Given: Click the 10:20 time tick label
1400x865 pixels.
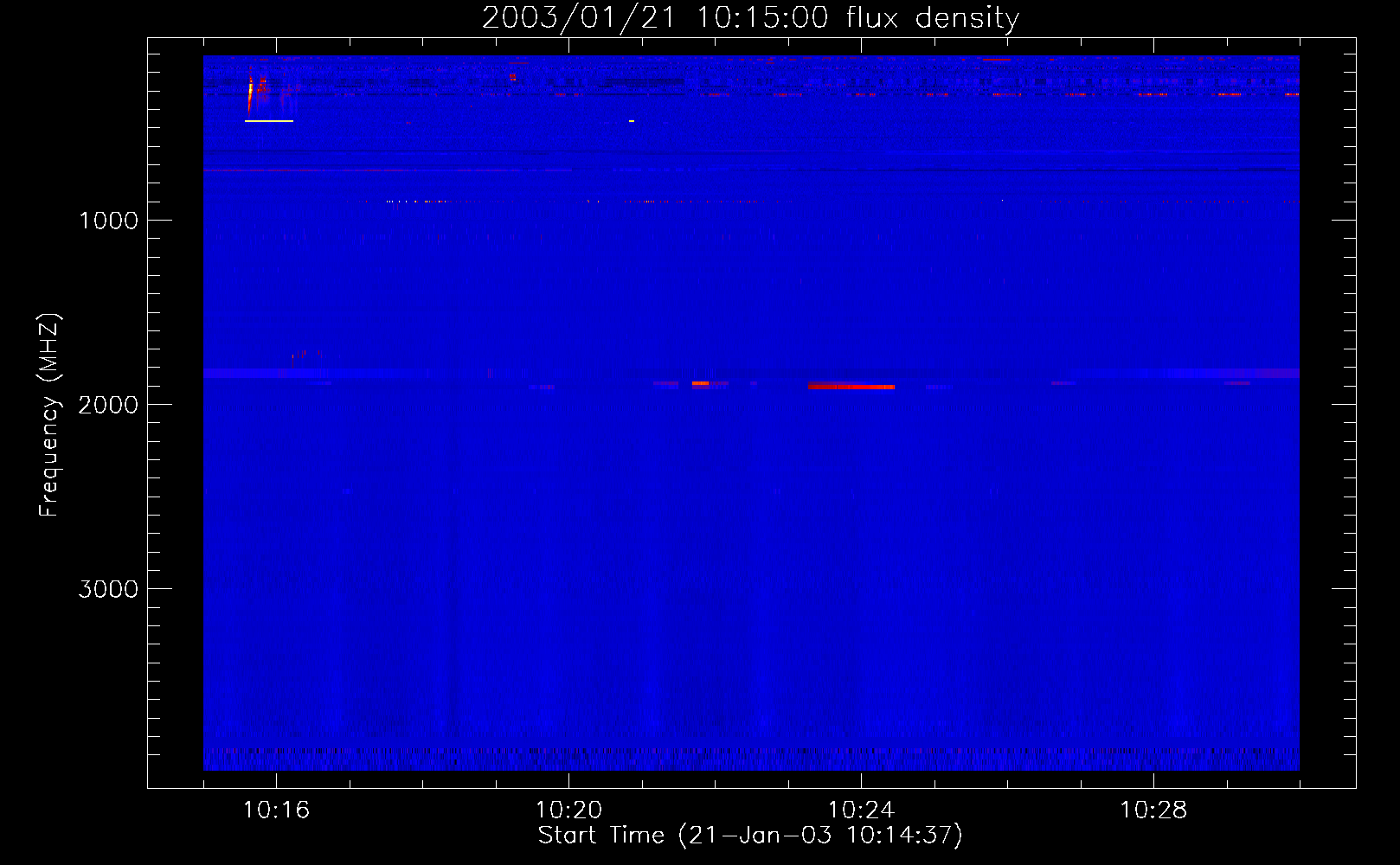Looking at the screenshot, I should coord(569,811).
